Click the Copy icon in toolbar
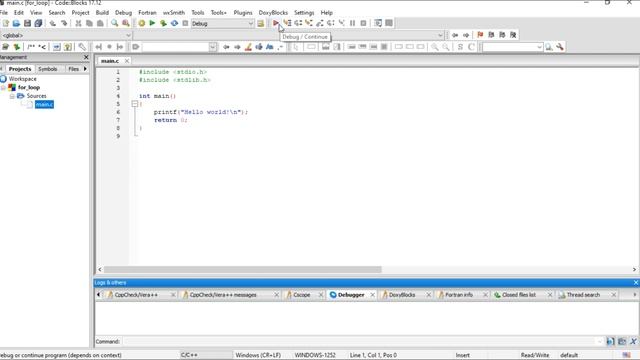The image size is (640, 360). (x=89, y=23)
